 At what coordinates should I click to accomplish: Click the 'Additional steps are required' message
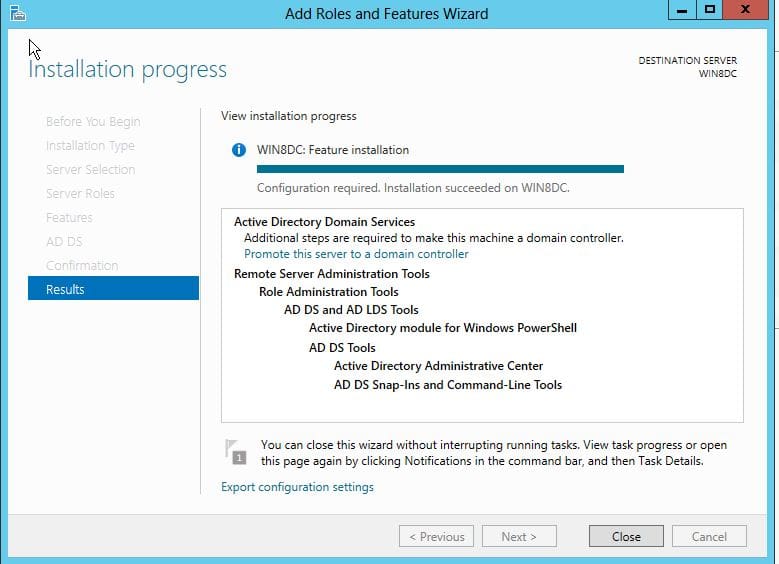click(434, 238)
